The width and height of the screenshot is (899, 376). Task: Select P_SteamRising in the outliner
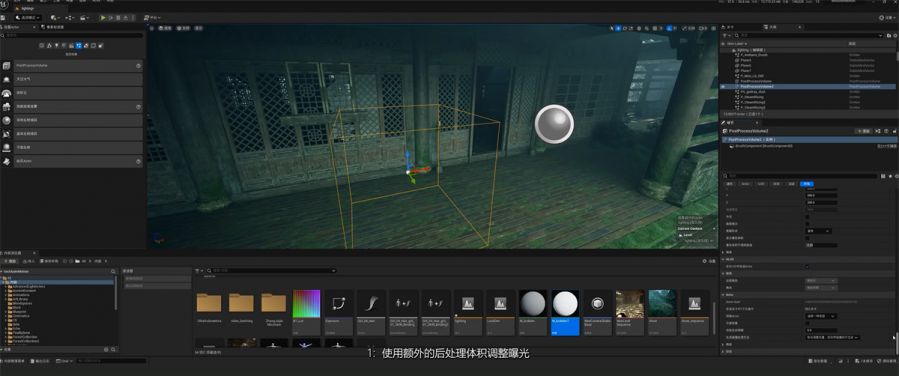[x=752, y=97]
